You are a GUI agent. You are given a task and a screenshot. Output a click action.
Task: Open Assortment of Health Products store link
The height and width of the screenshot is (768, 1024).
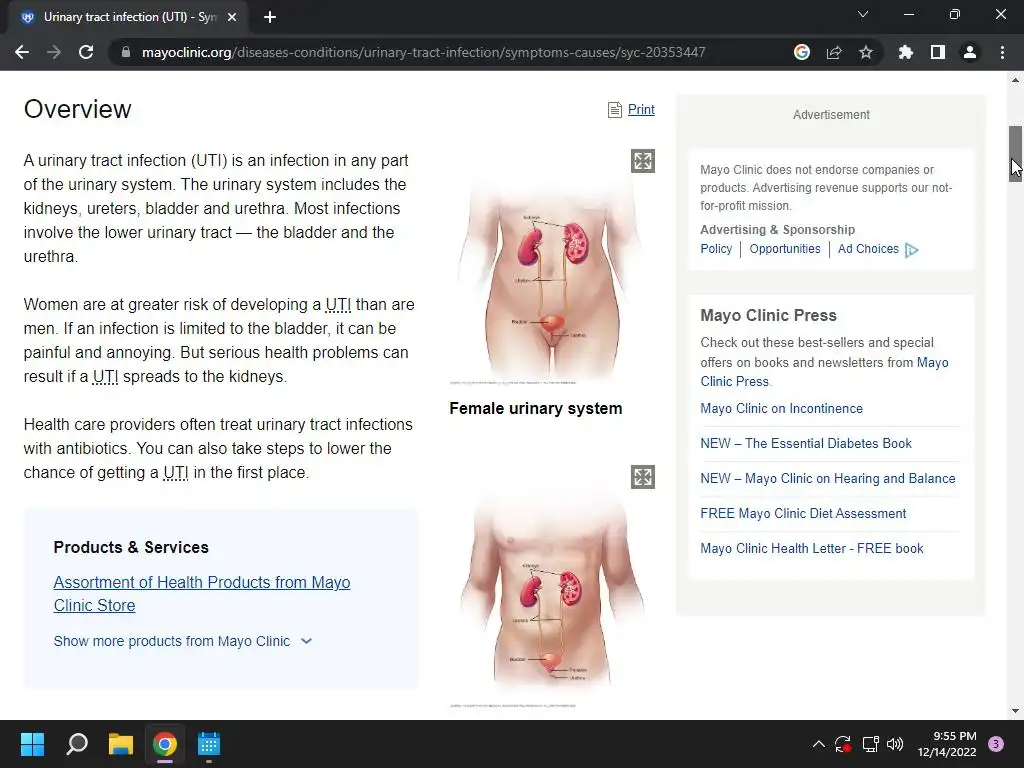click(x=202, y=594)
